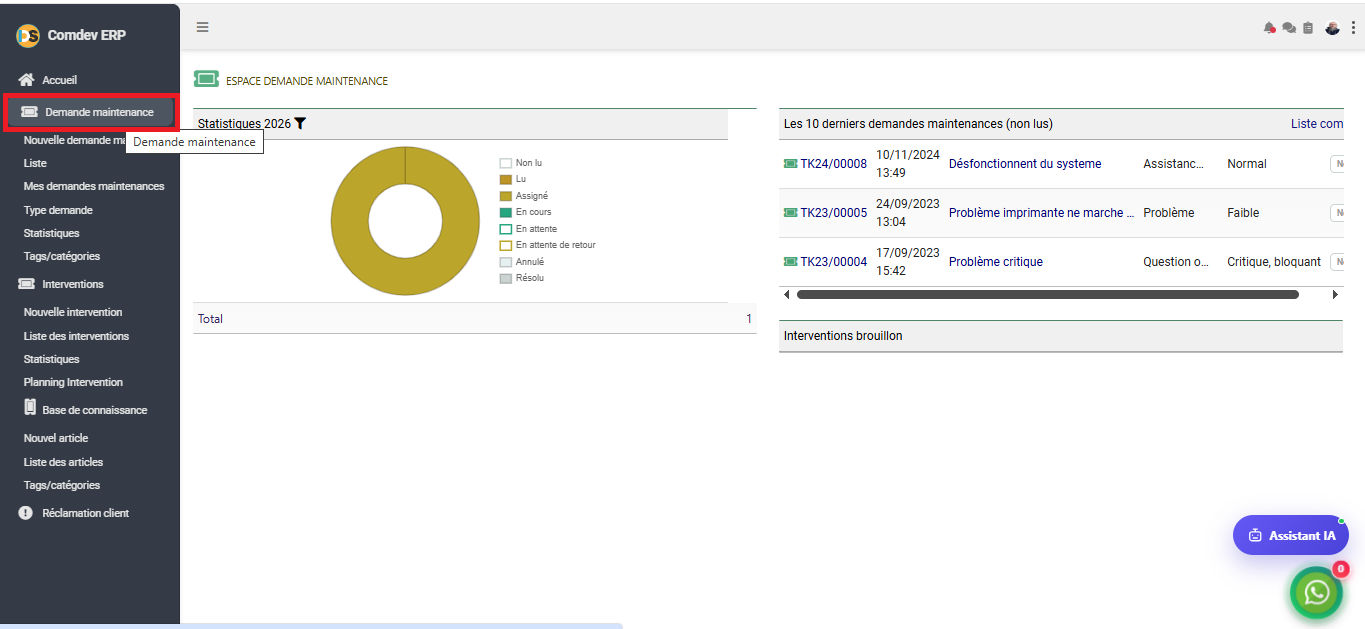Toggle the En attente legend item
This screenshot has height=629, width=1365.
click(529, 229)
